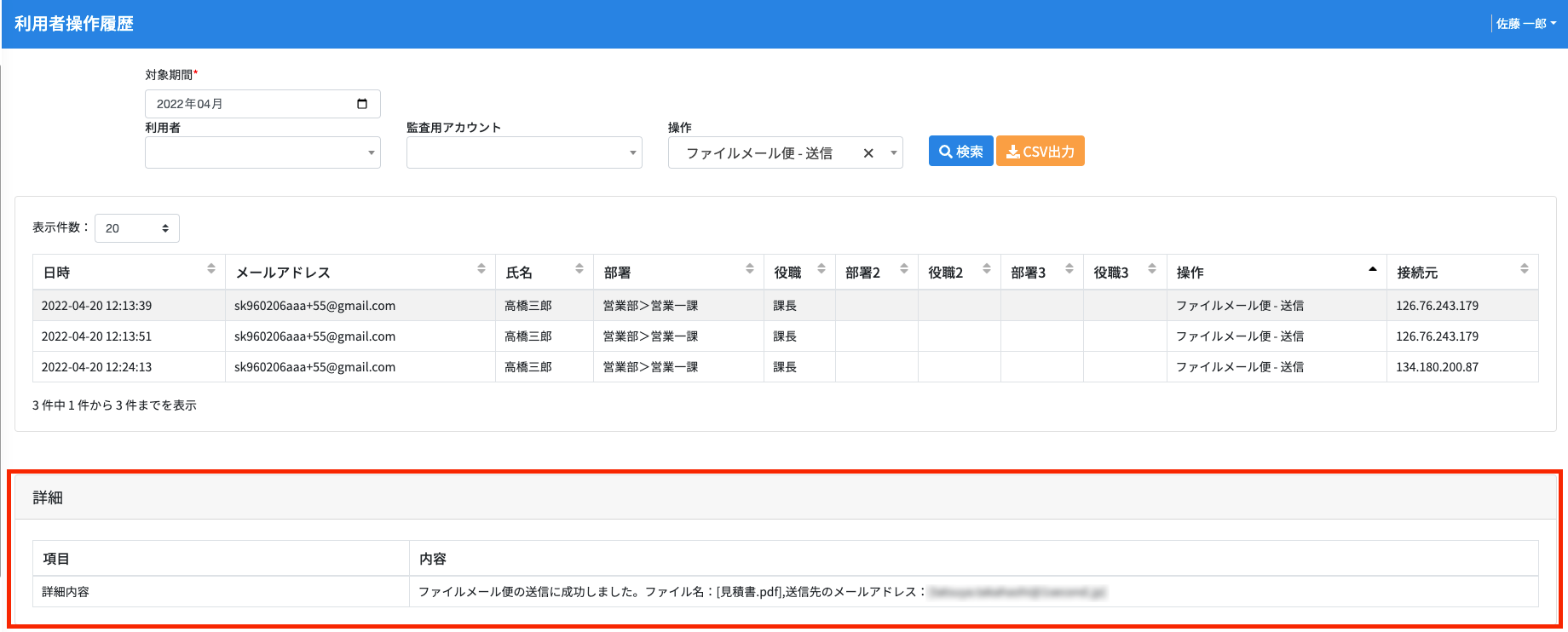The height and width of the screenshot is (632, 1568).
Task: Open the 利用者 dropdown
Action: [262, 153]
